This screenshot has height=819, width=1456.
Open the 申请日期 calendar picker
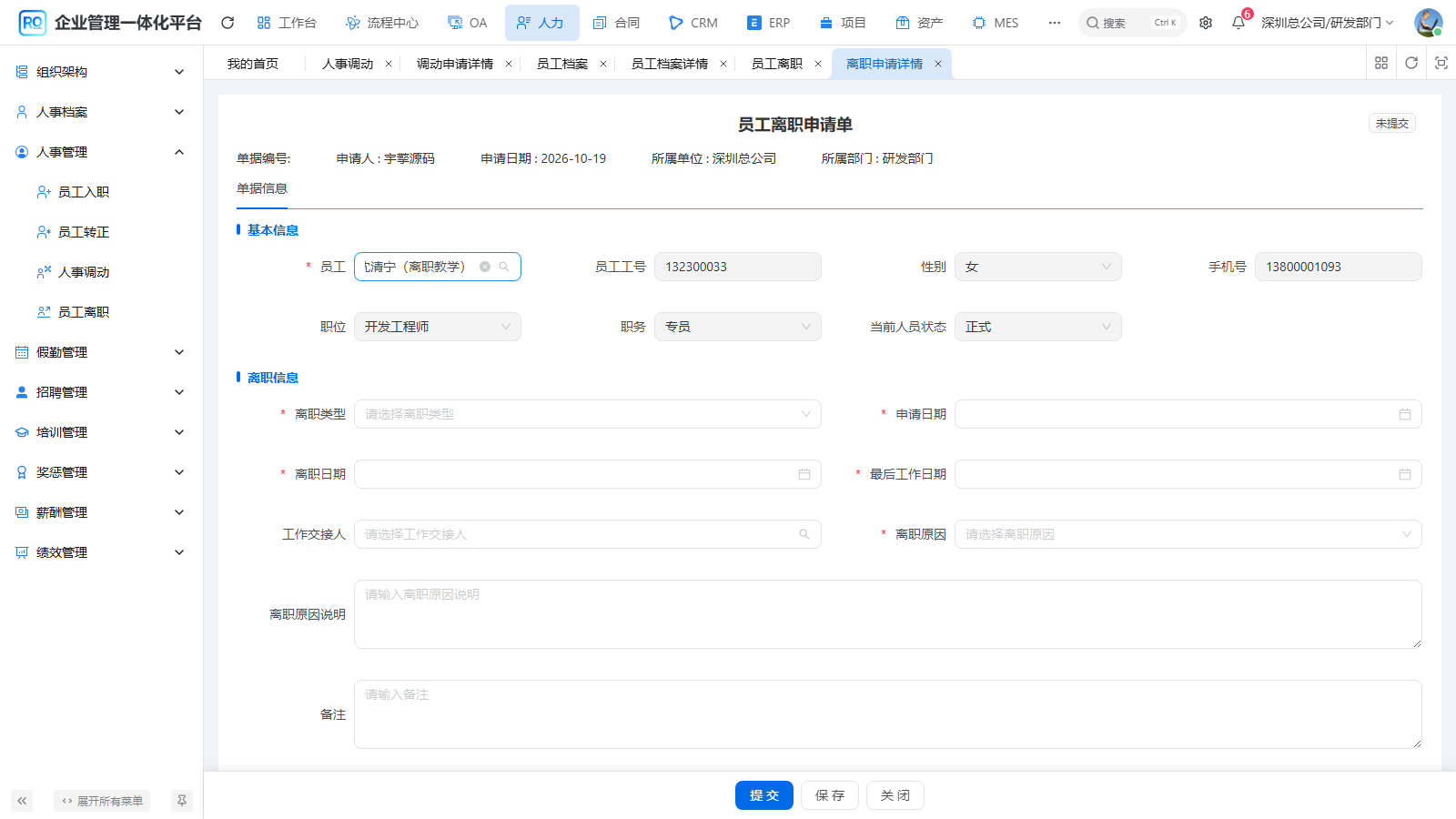click(1405, 414)
